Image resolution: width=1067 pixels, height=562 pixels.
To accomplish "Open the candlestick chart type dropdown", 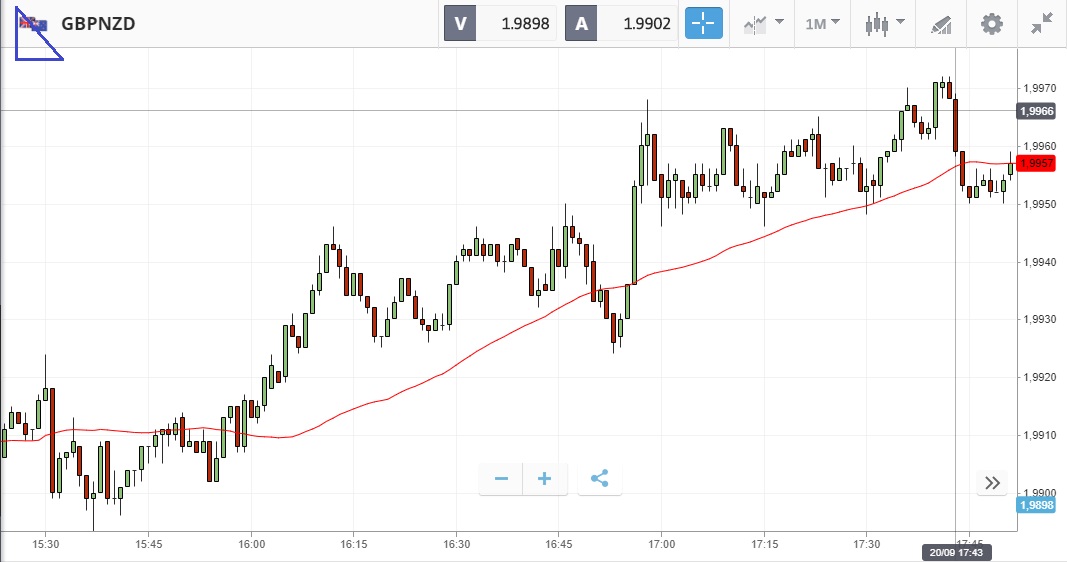I will click(x=885, y=23).
